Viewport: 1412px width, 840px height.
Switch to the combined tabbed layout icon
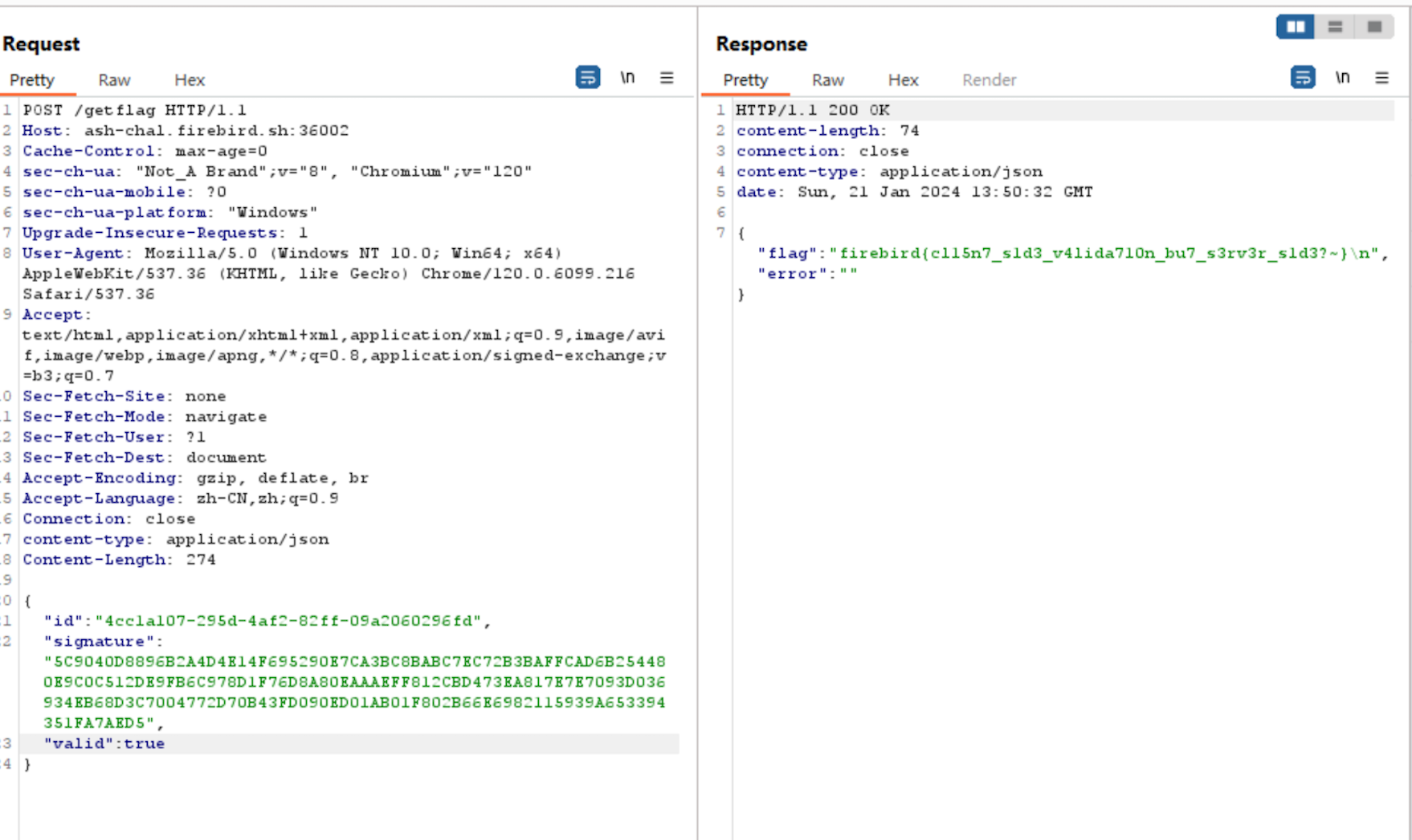(1374, 27)
